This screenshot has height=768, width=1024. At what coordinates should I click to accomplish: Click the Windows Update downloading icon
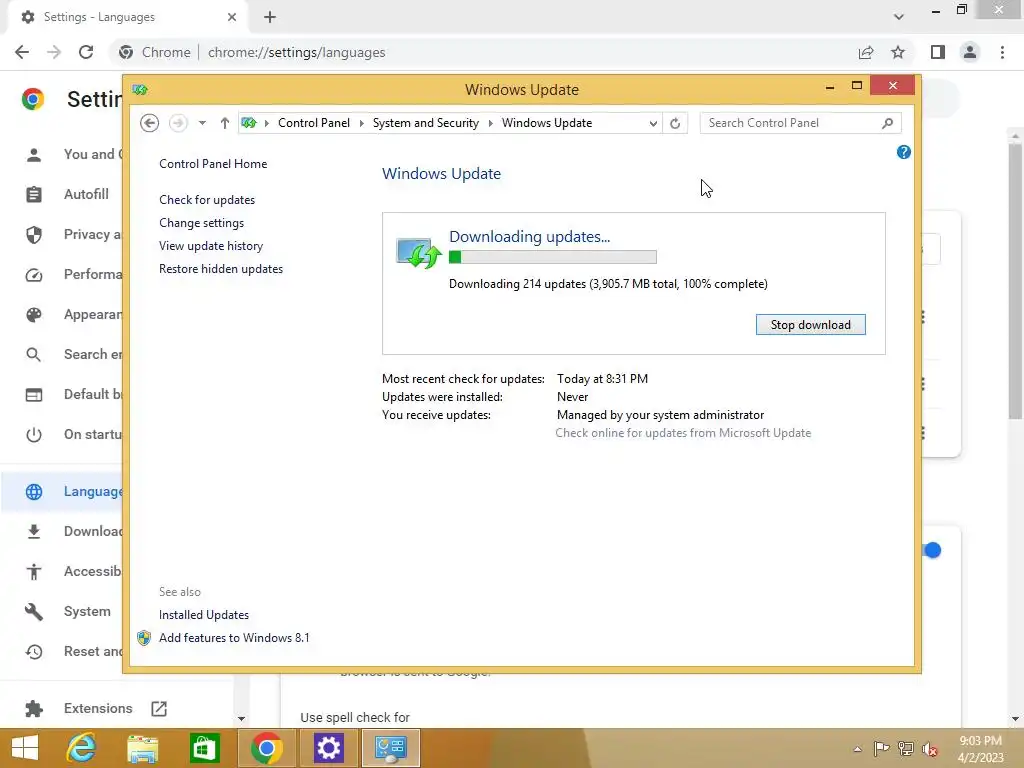418,253
